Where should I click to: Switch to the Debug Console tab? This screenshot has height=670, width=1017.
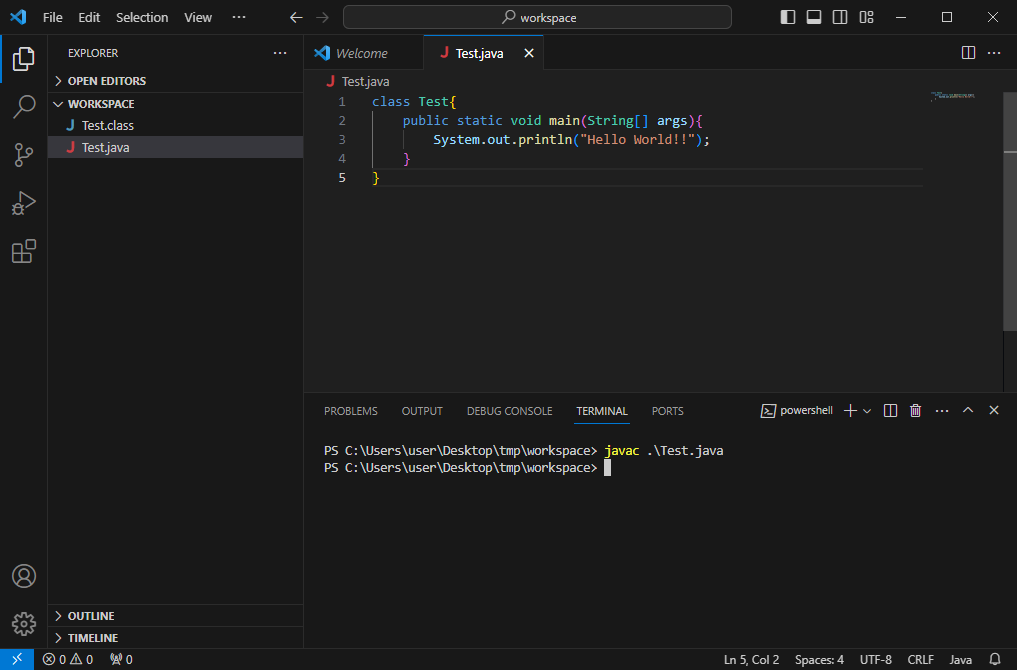click(x=510, y=411)
